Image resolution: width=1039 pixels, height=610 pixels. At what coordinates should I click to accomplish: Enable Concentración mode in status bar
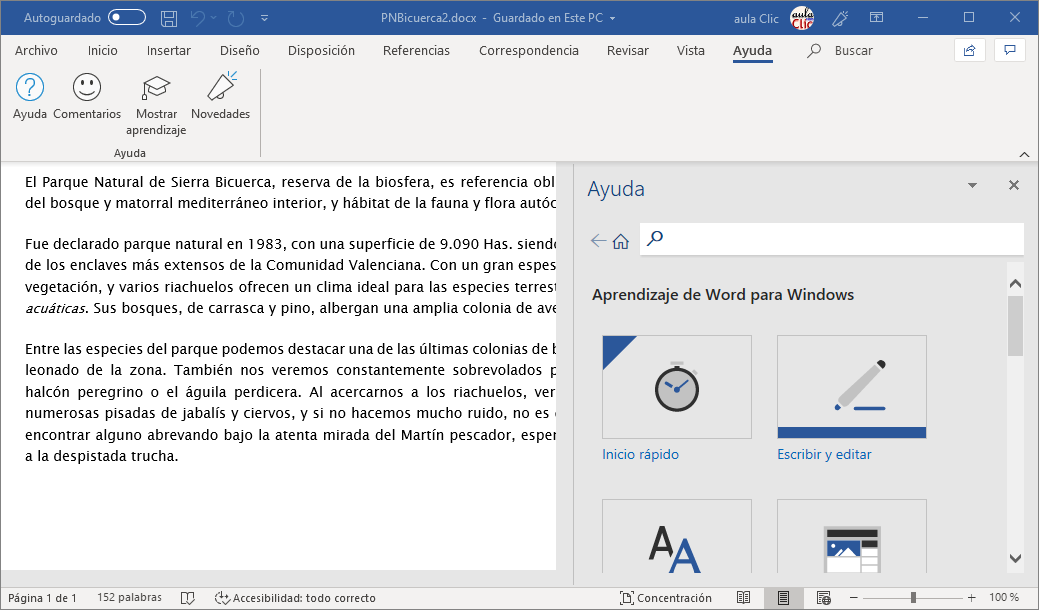point(667,597)
